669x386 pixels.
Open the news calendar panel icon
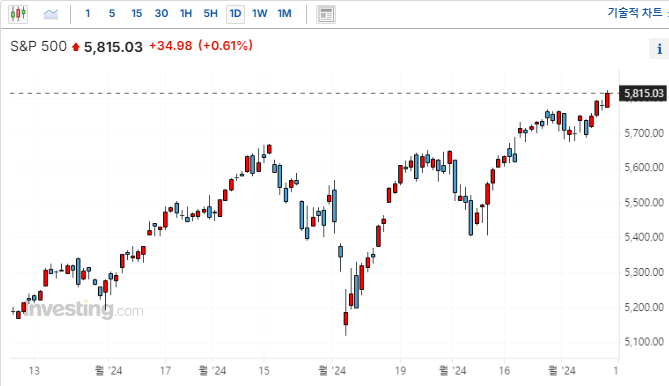[x=326, y=15]
